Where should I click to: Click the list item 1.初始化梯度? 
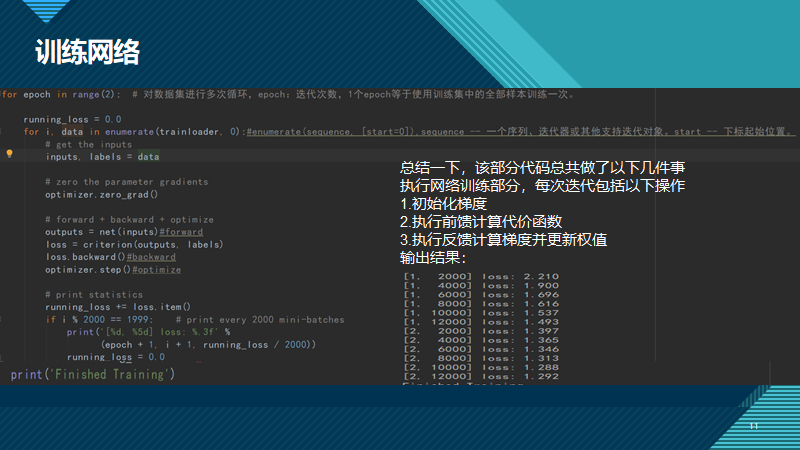tap(443, 204)
